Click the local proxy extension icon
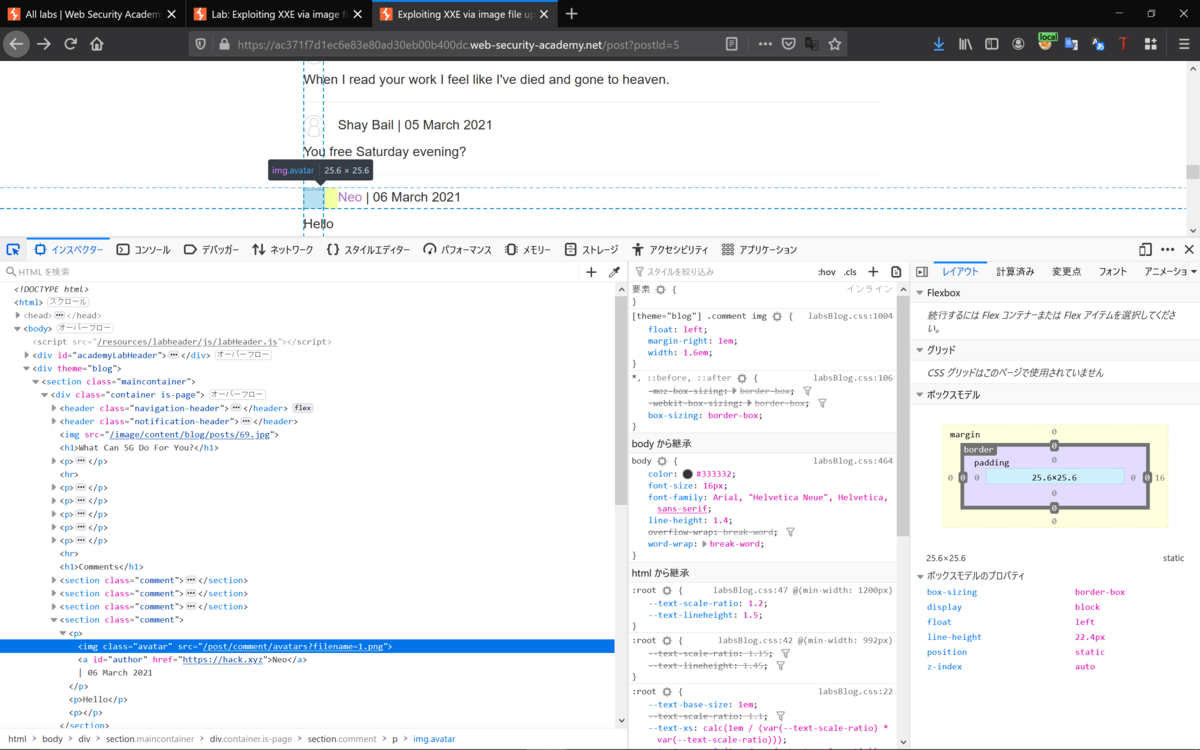This screenshot has height=750, width=1200. pos(1046,42)
